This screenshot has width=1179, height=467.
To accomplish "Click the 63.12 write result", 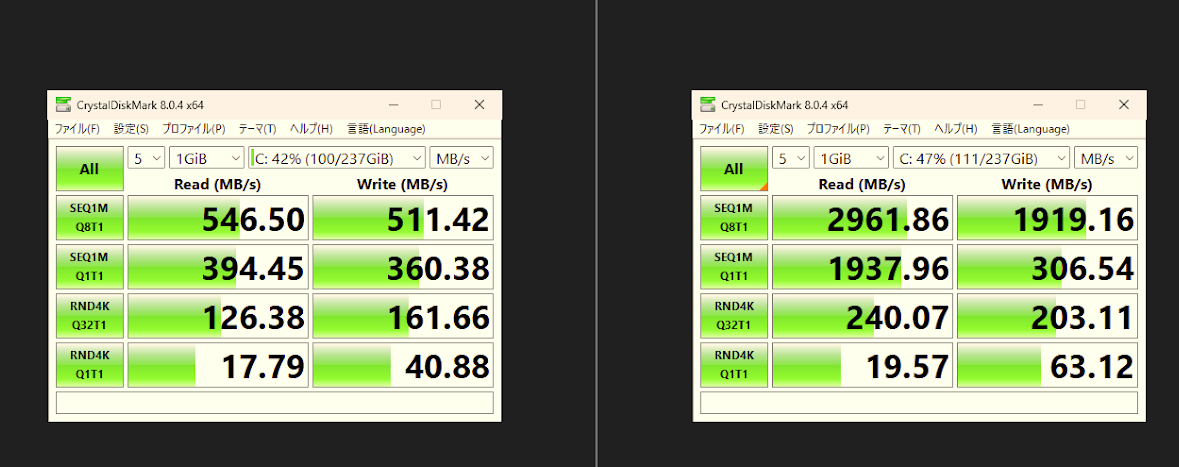I will (1047, 365).
